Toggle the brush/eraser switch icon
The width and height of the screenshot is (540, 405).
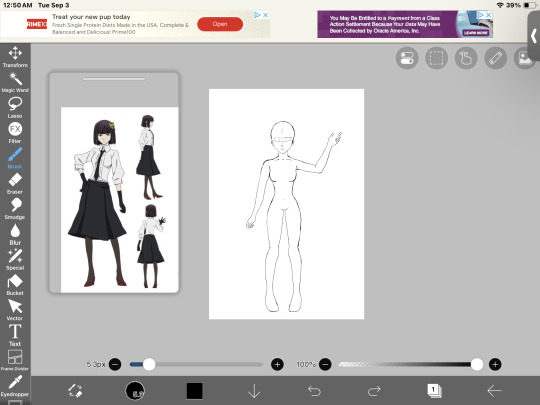[x=75, y=391]
